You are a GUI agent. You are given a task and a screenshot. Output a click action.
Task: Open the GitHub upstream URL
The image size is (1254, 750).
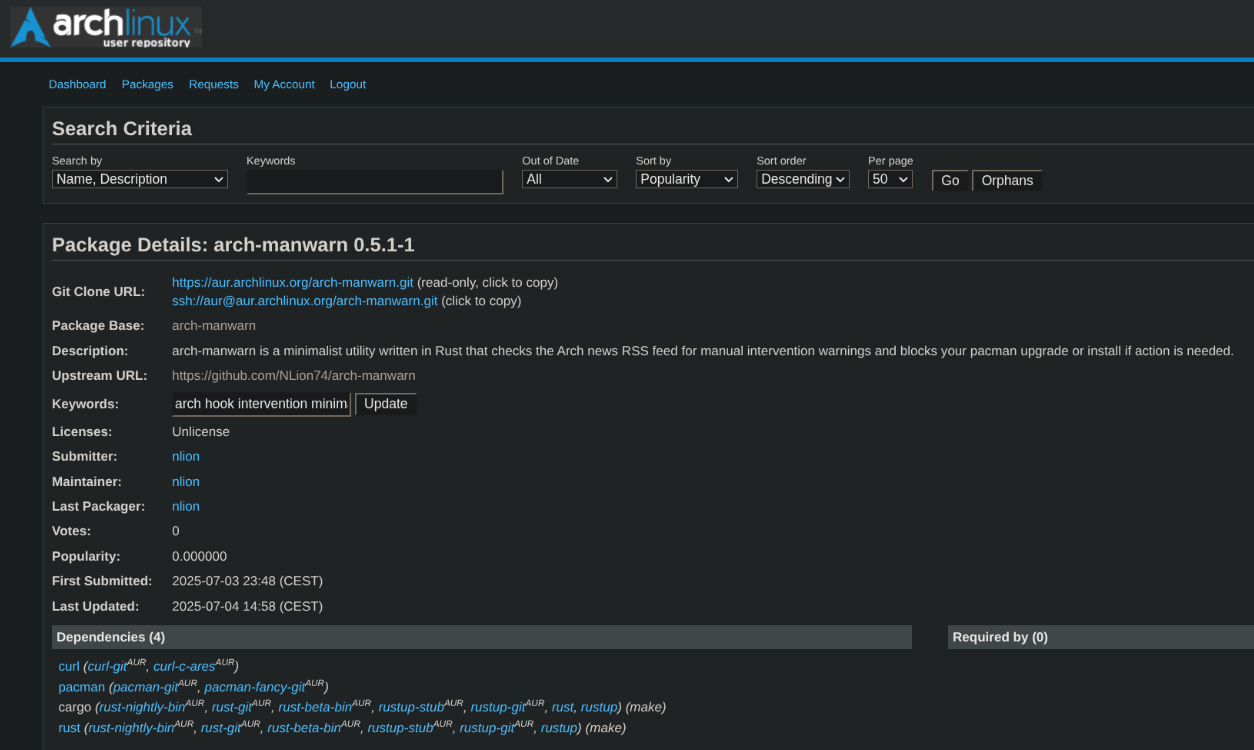click(x=293, y=376)
